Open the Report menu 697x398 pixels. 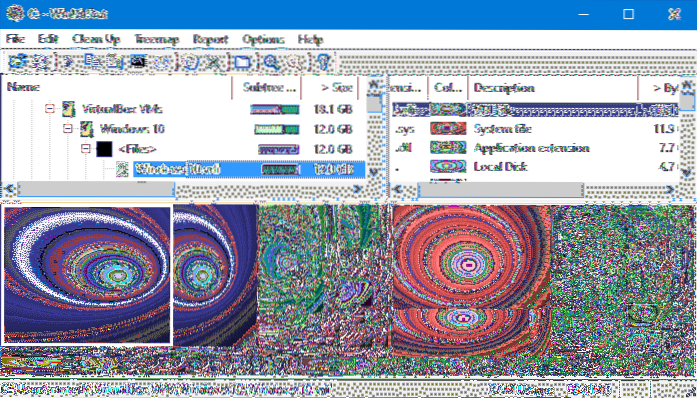(210, 40)
